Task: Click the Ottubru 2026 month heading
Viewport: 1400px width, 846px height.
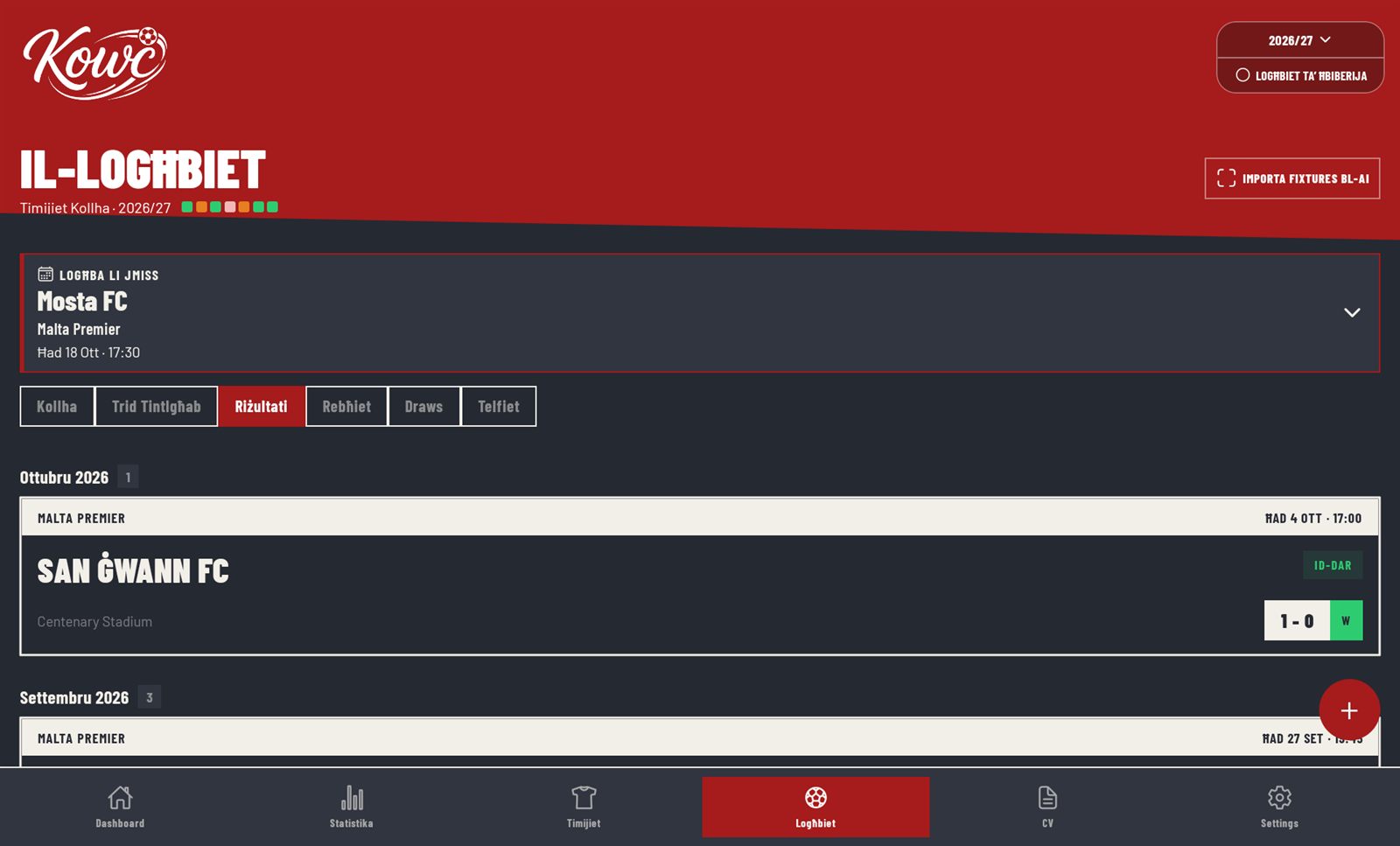Action: [65, 478]
